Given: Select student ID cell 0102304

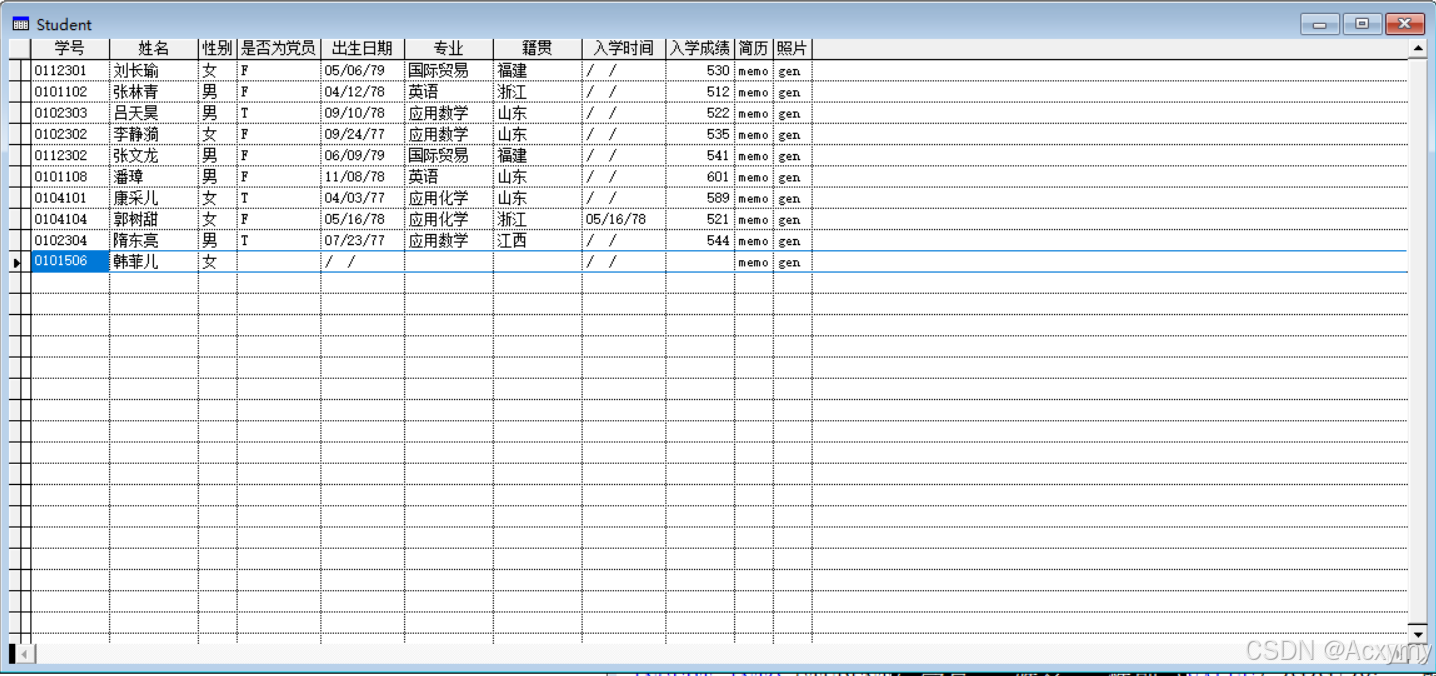Looking at the screenshot, I should (x=70, y=240).
